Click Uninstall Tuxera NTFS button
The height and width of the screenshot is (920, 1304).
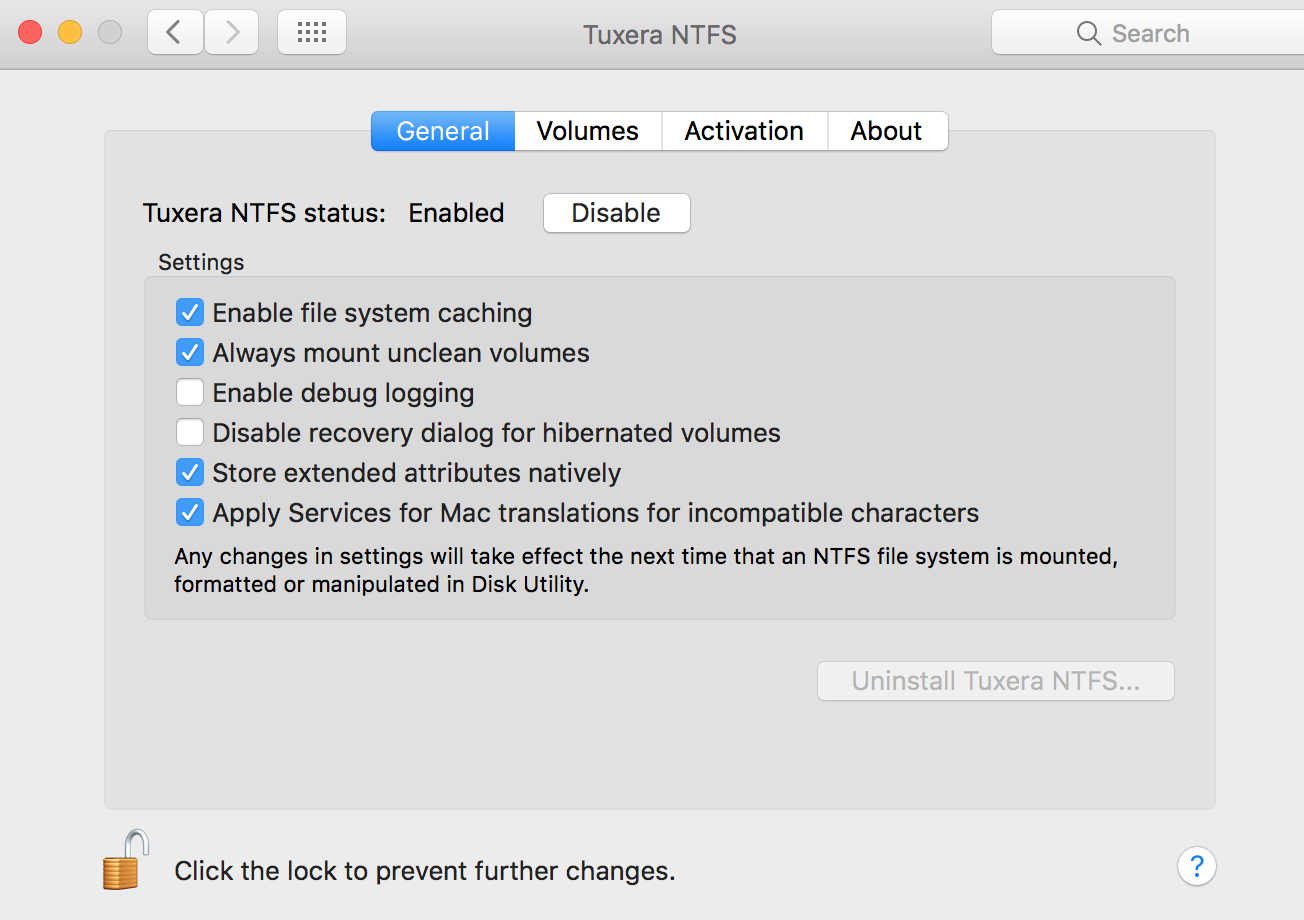[996, 681]
